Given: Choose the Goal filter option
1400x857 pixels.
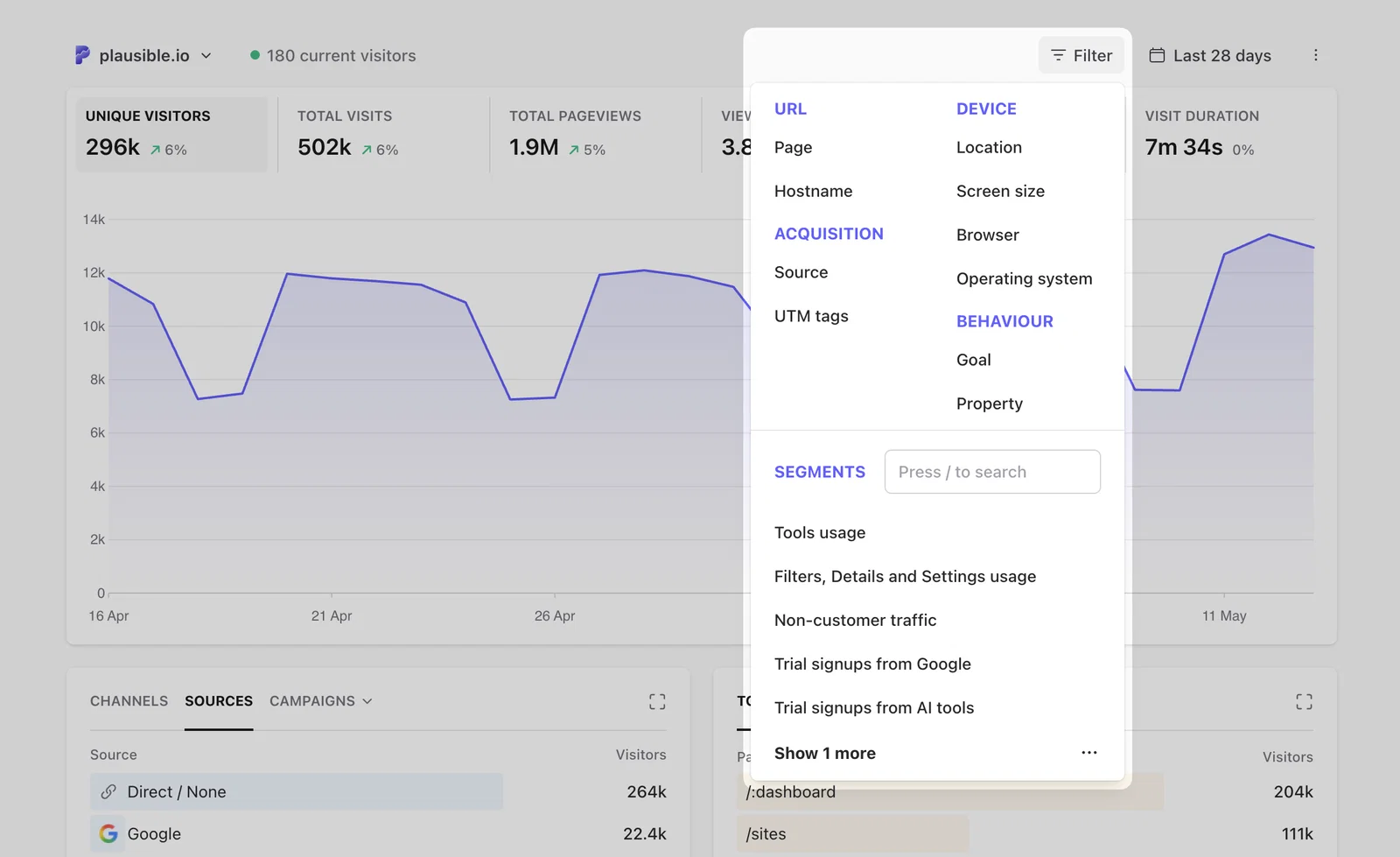Looking at the screenshot, I should (x=974, y=360).
